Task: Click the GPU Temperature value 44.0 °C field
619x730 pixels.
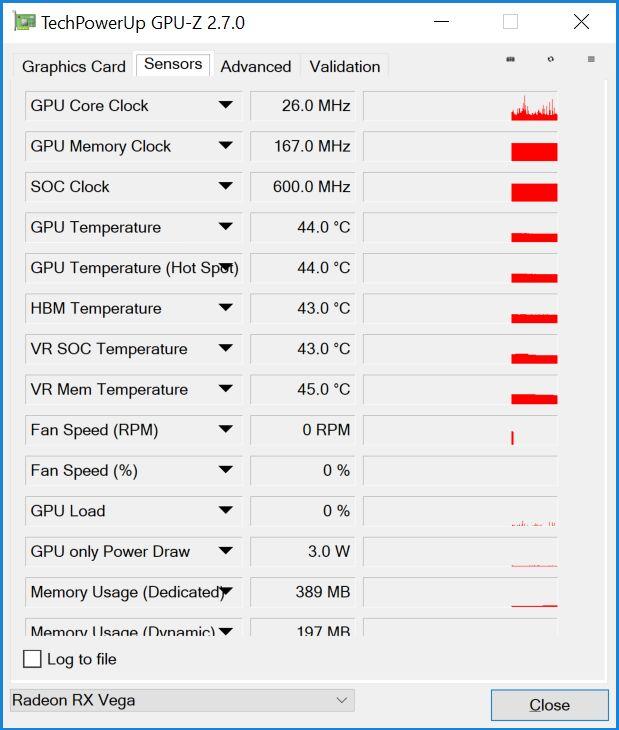Action: (x=303, y=227)
